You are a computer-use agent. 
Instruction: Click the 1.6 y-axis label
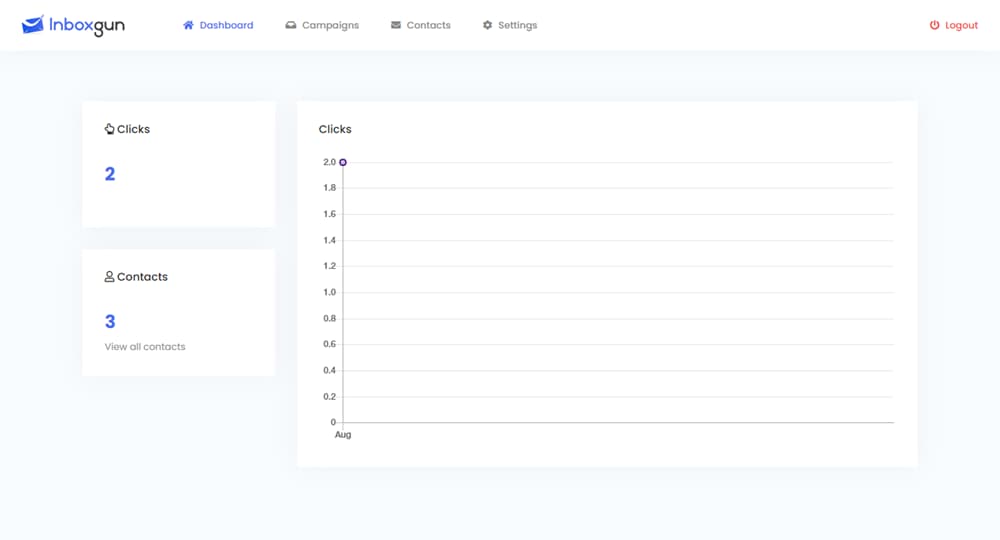[329, 214]
